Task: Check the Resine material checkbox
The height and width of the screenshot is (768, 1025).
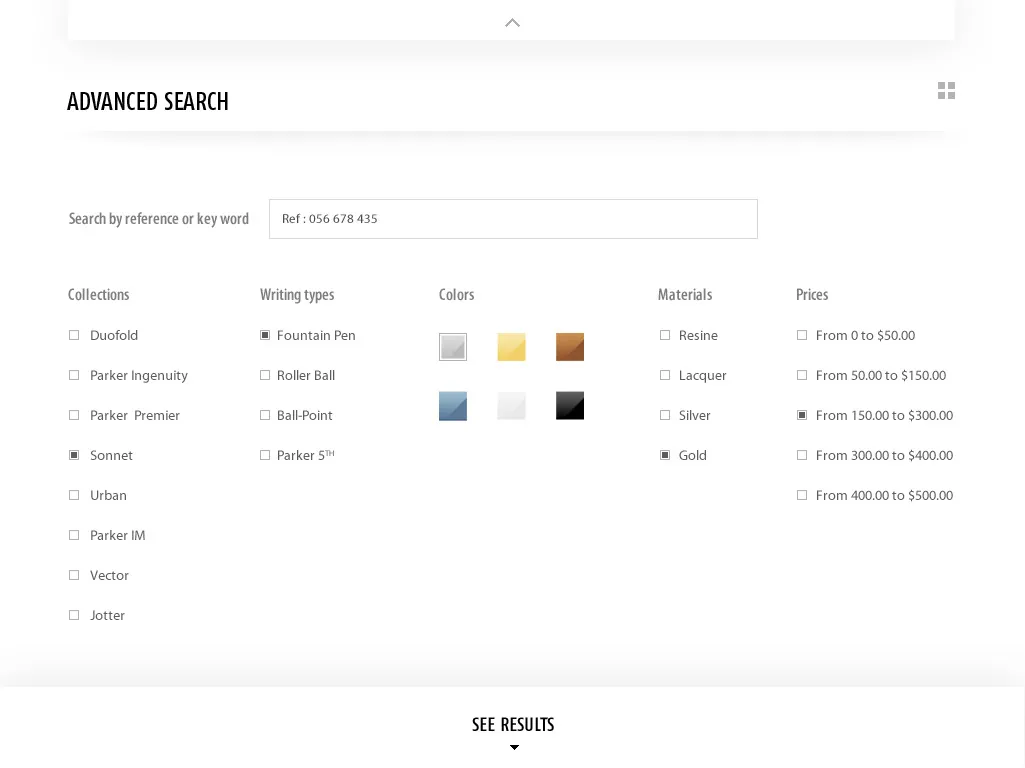Action: click(x=665, y=335)
